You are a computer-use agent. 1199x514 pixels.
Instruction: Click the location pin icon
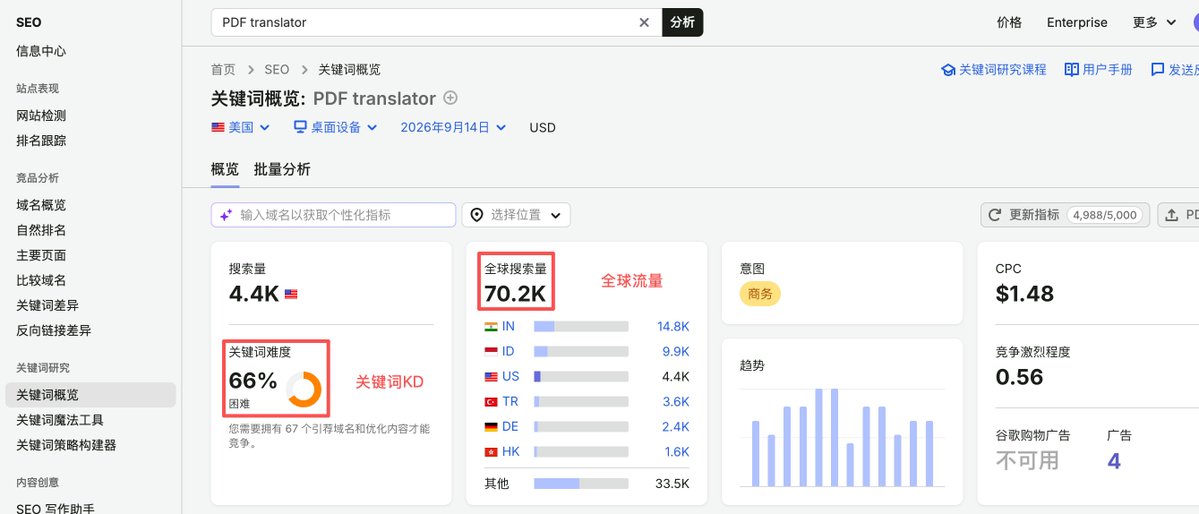tap(476, 215)
